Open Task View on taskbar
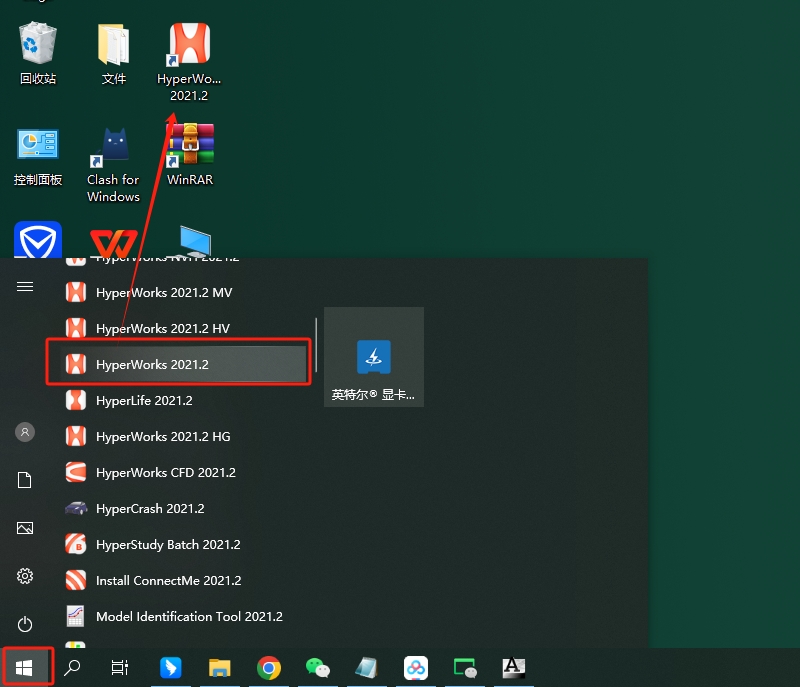800x687 pixels. [x=120, y=667]
